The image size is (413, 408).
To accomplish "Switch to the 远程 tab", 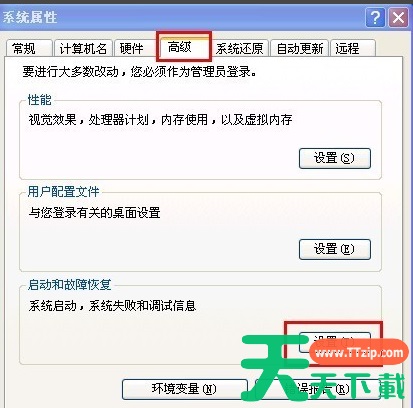I will point(353,49).
